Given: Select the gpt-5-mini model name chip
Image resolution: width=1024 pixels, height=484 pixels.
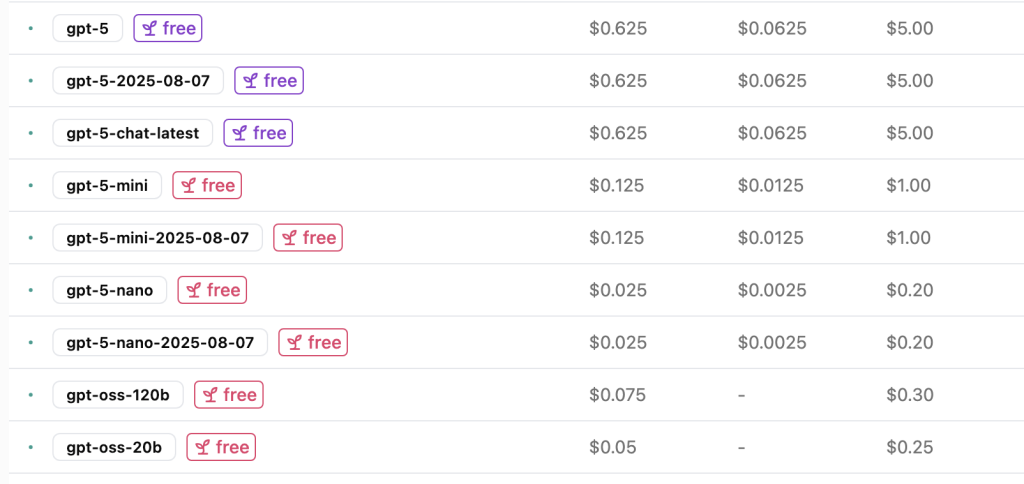Looking at the screenshot, I should point(107,186).
